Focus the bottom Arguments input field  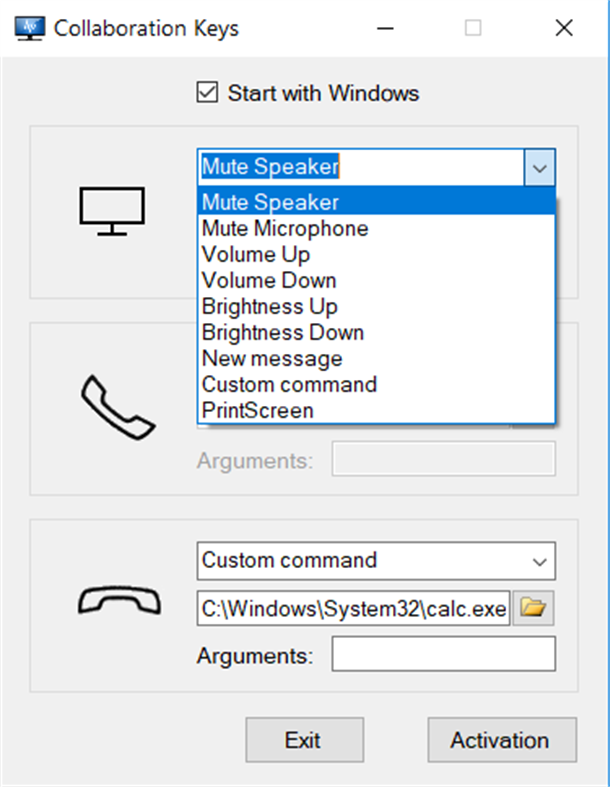(x=443, y=656)
